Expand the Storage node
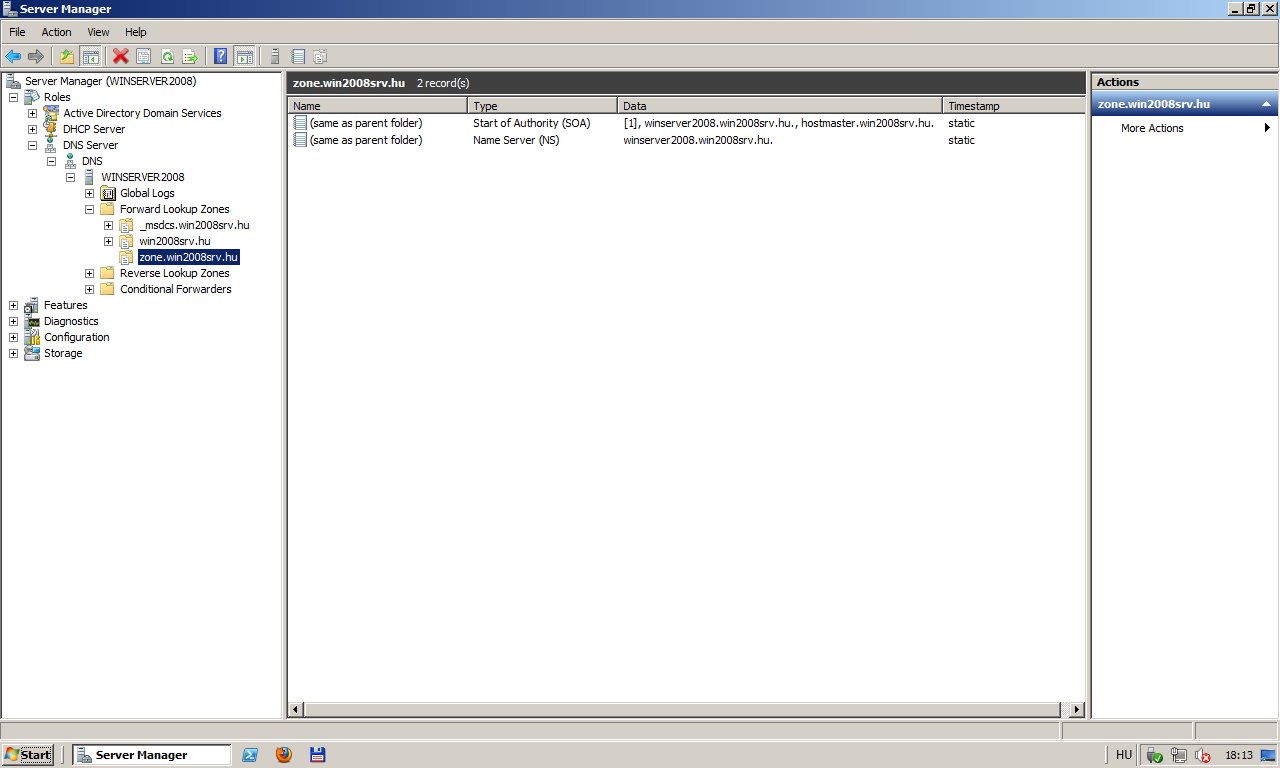1280x768 pixels. 13,353
